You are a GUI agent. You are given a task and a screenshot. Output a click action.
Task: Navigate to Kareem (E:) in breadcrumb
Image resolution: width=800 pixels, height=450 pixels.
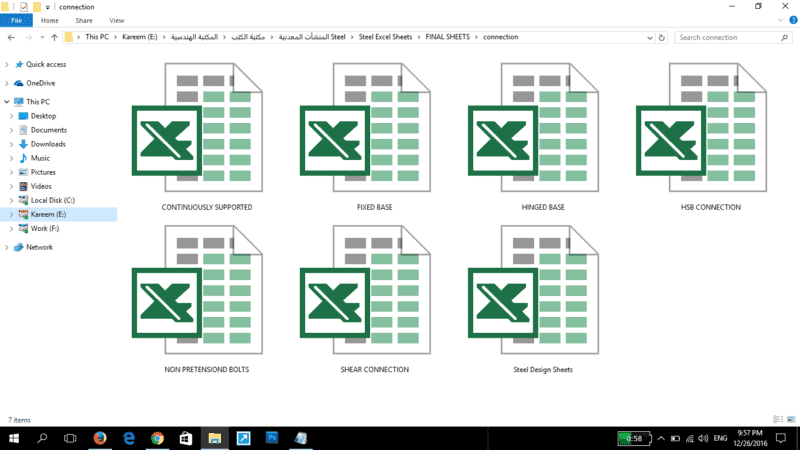click(x=140, y=37)
